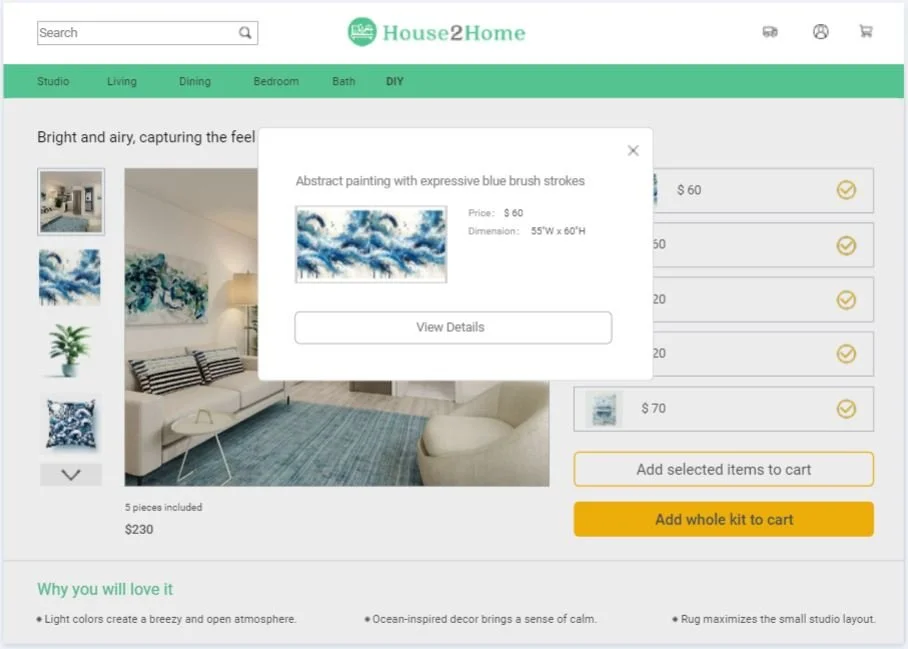Uncheck the $70 item checkmark
Image resolution: width=908 pixels, height=649 pixels.
[845, 409]
